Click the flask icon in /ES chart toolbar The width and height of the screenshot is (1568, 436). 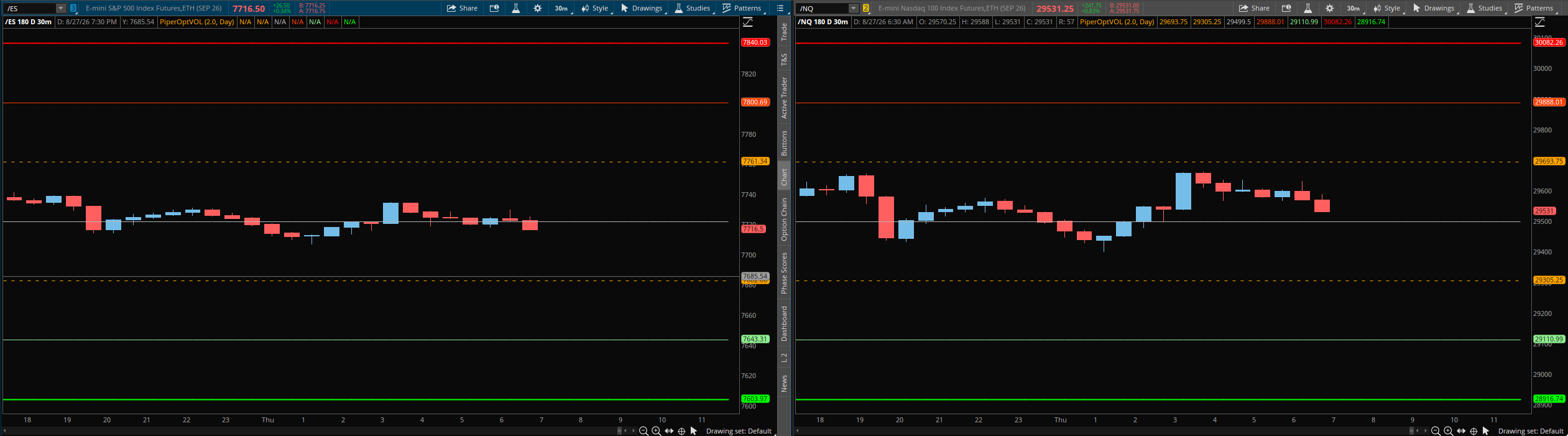515,8
